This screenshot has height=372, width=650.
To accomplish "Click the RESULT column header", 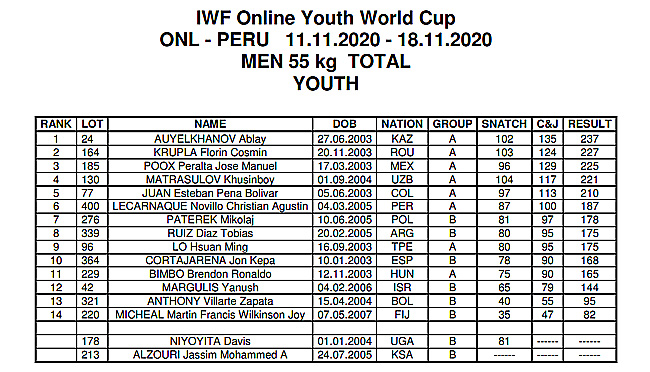I will coord(589,124).
